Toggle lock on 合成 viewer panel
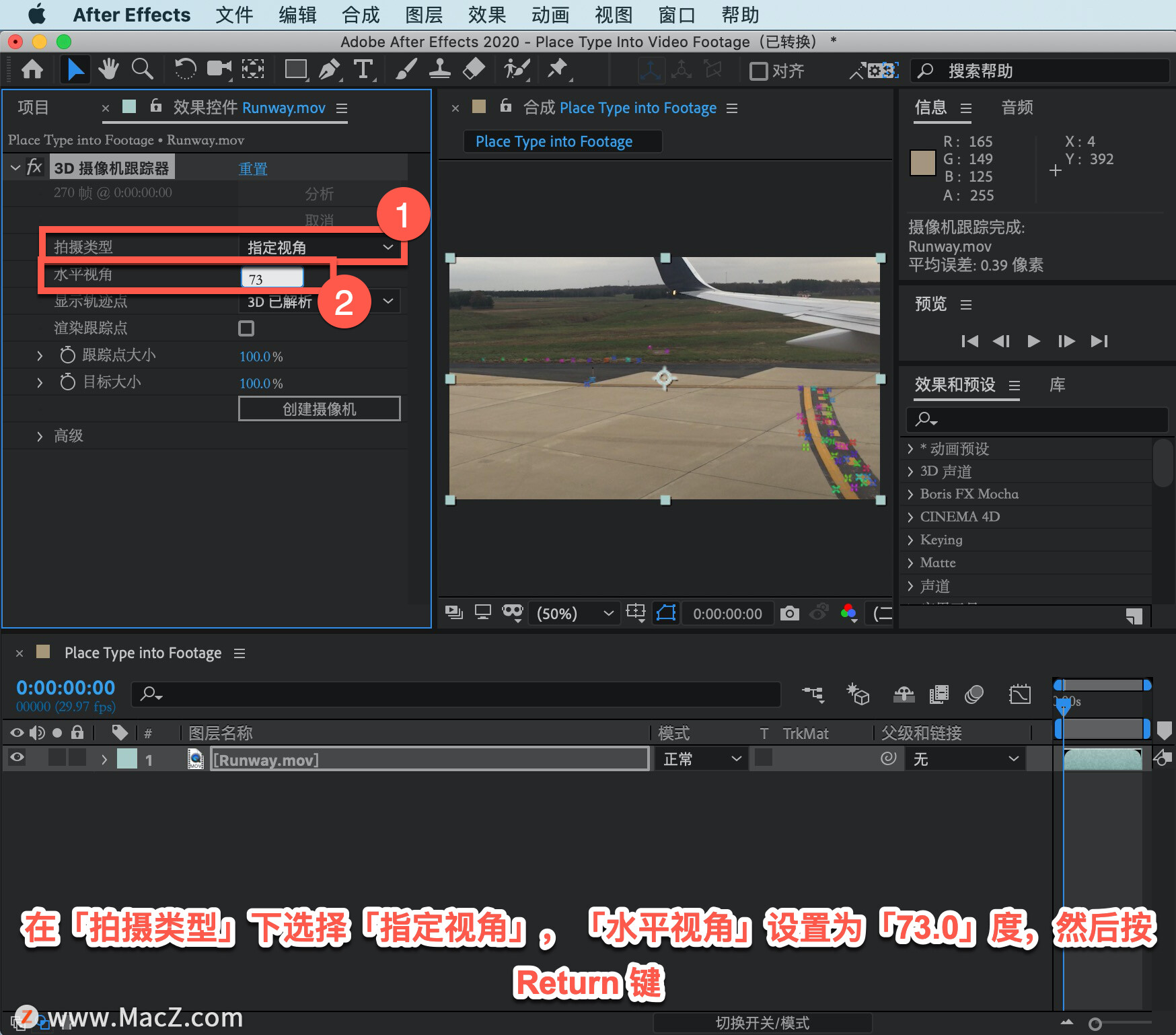The height and width of the screenshot is (1035, 1176). (506, 106)
